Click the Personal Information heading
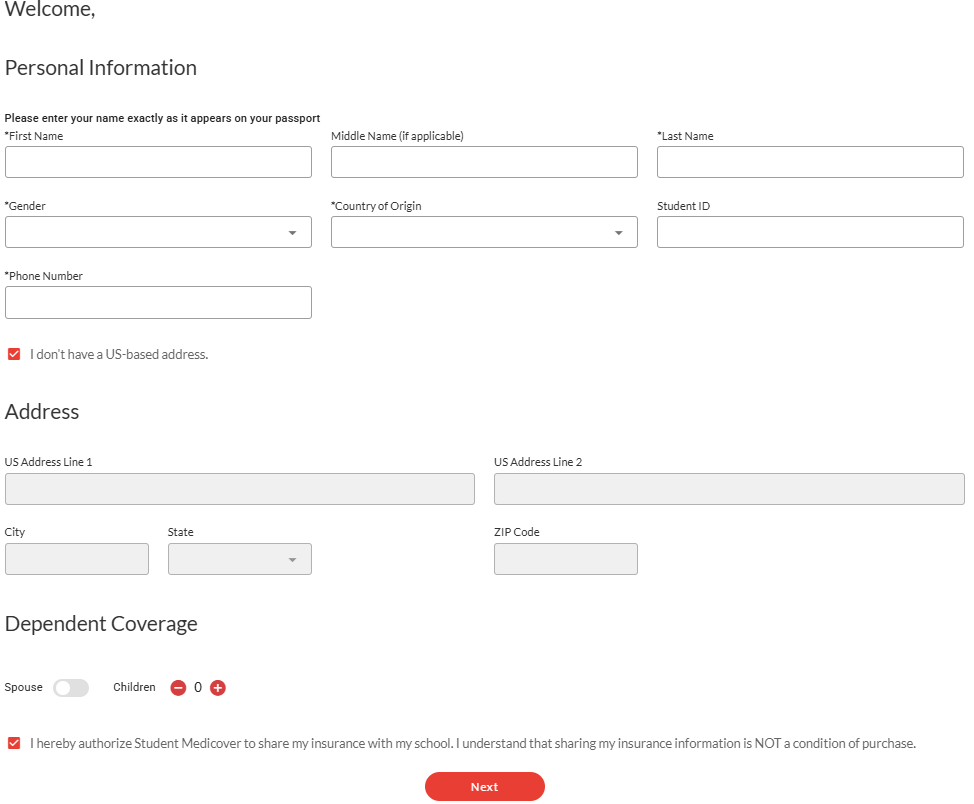 [x=101, y=68]
